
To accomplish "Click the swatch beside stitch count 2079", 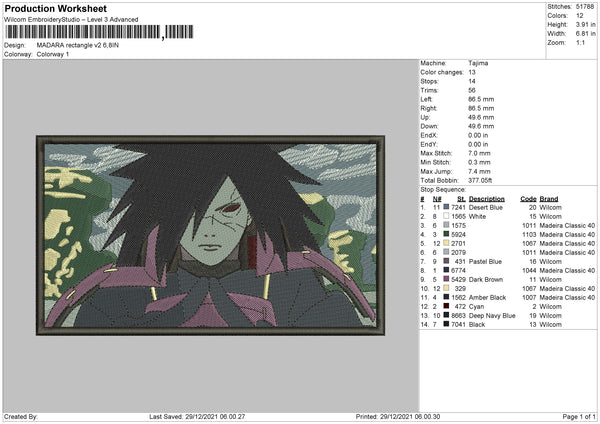I will pyautogui.click(x=446, y=252).
